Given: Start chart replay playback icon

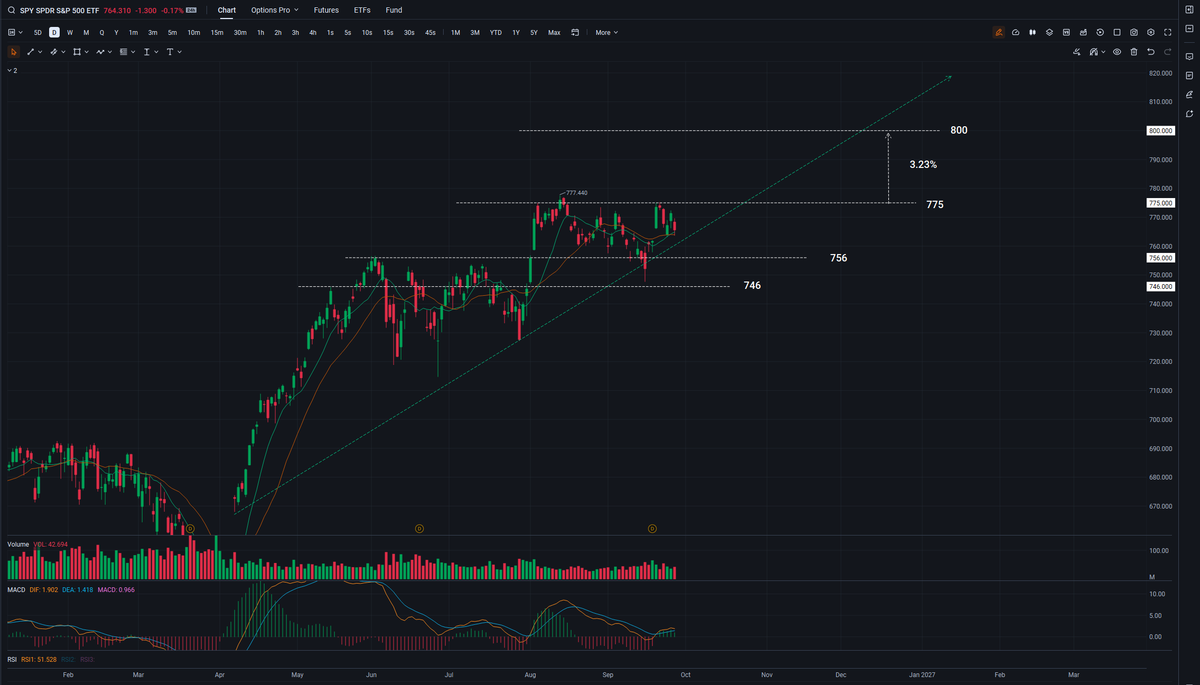Looking at the screenshot, I should click(x=1100, y=32).
